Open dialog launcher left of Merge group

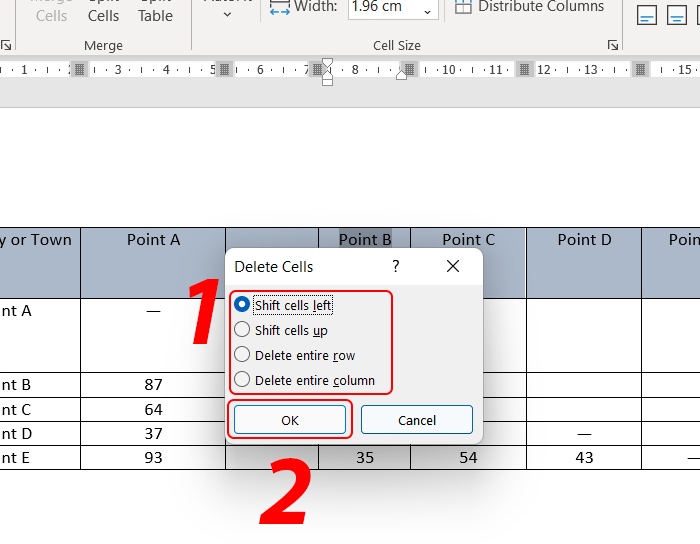[6, 45]
